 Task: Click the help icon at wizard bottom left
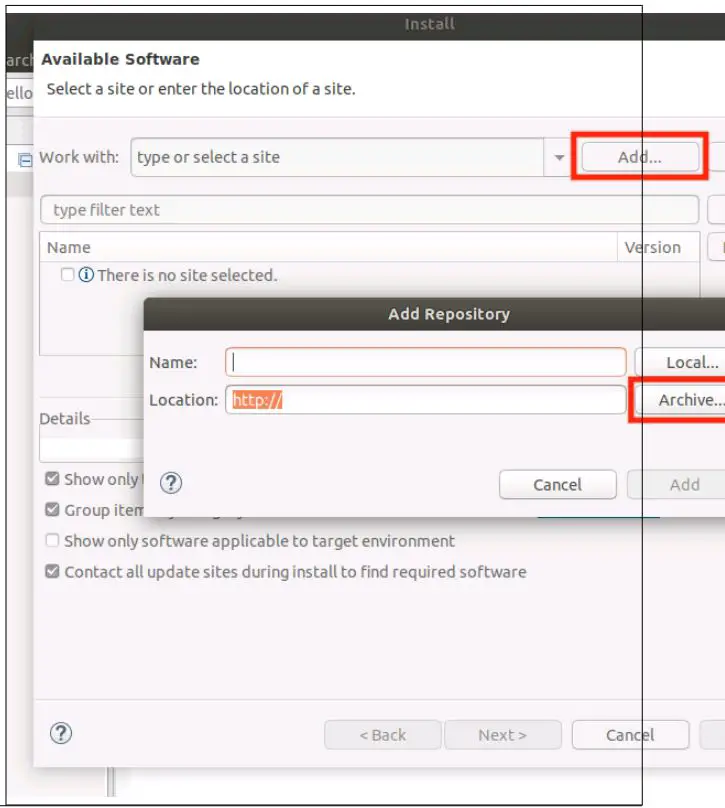pos(62,735)
